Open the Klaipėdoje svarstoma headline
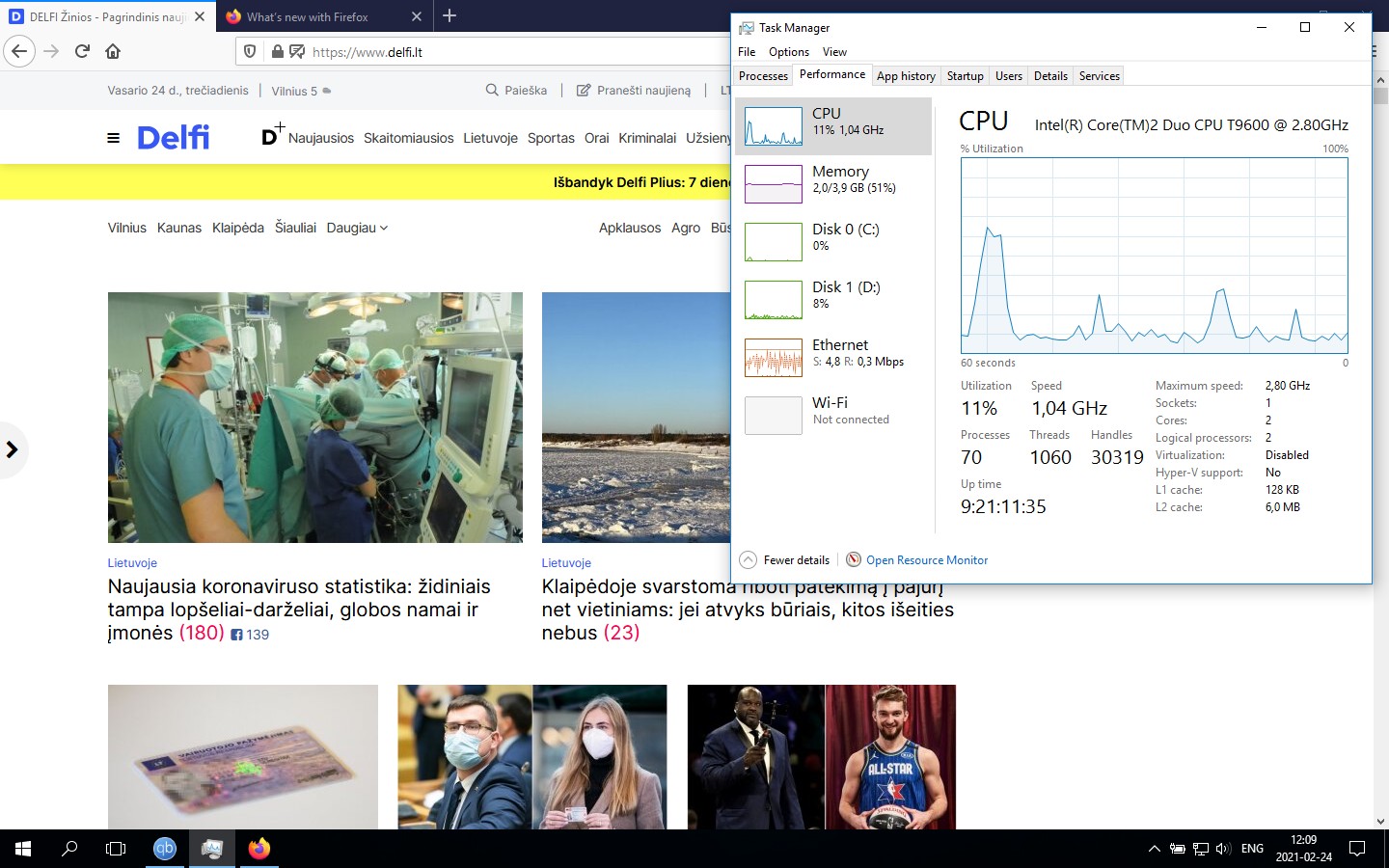This screenshot has width=1389, height=868. coord(748,610)
